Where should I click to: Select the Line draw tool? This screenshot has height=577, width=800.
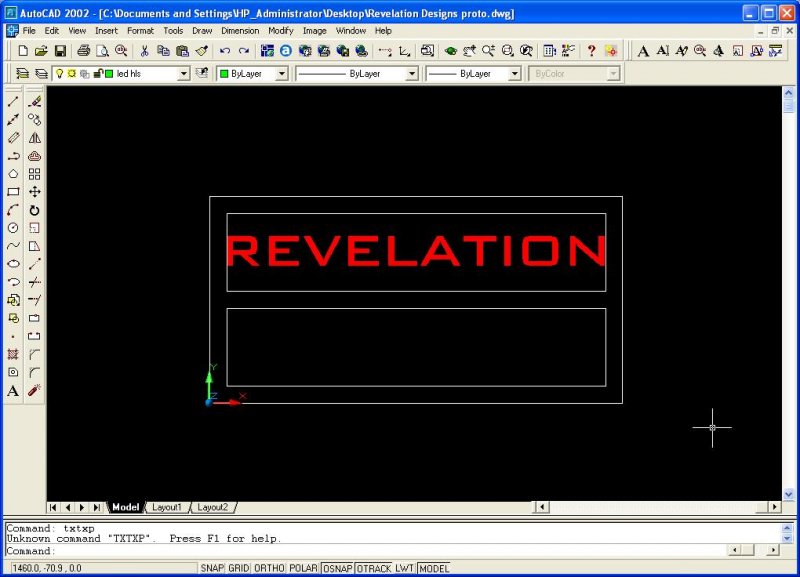13,101
